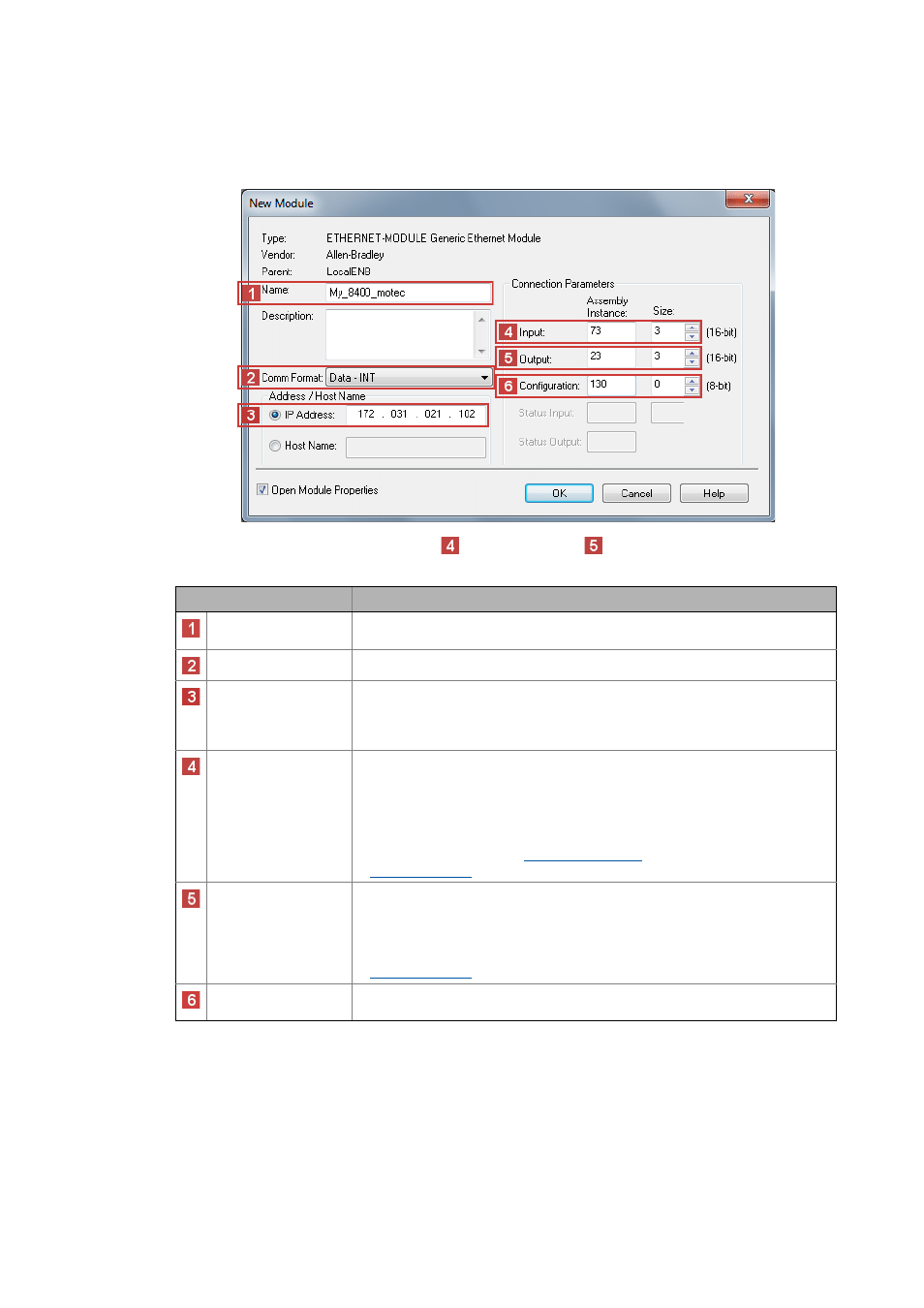Close the New Module dialog
Screen dimensions: 924x1308
coord(748,199)
